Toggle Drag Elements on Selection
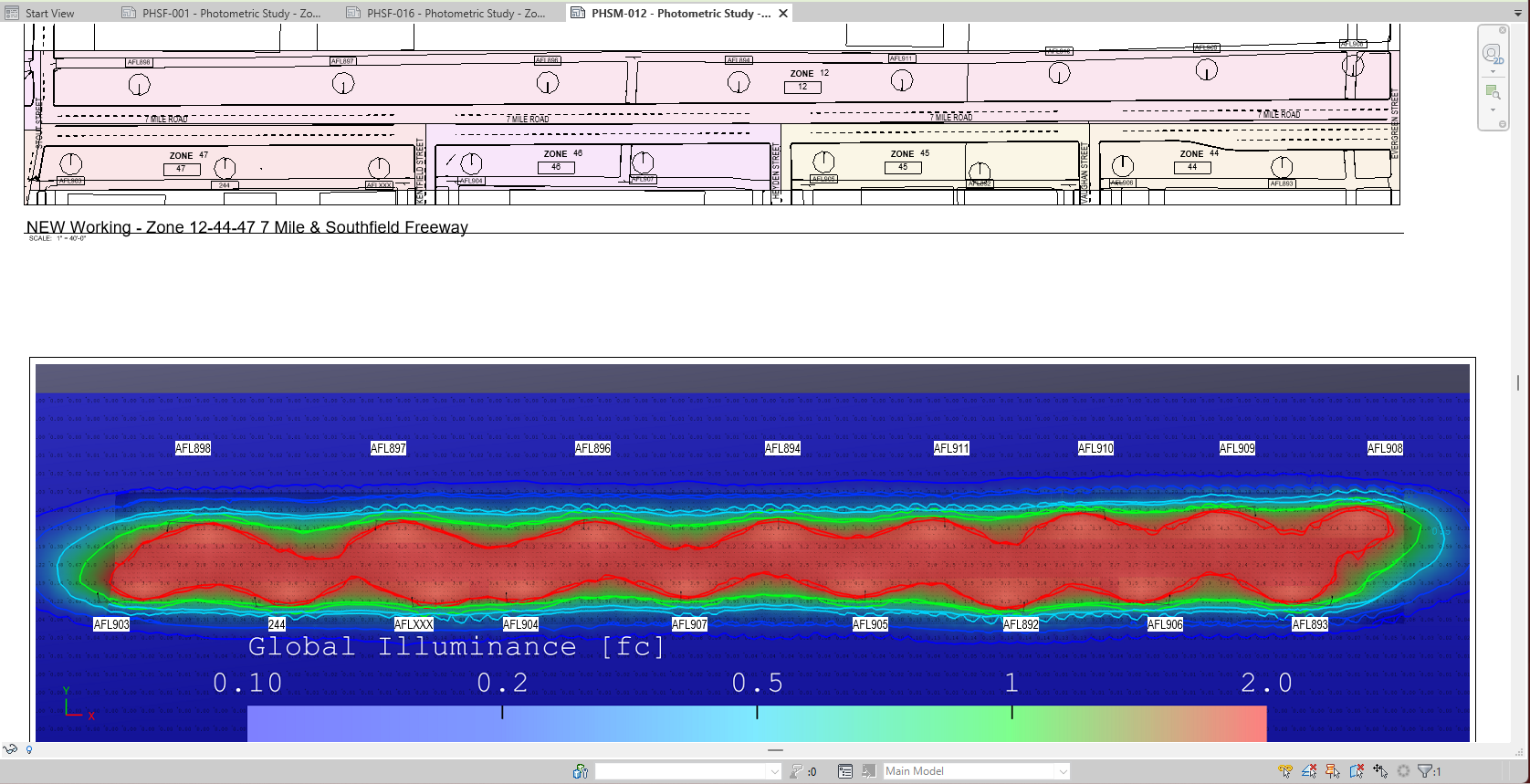The width and height of the screenshot is (1530, 784). point(1380,771)
